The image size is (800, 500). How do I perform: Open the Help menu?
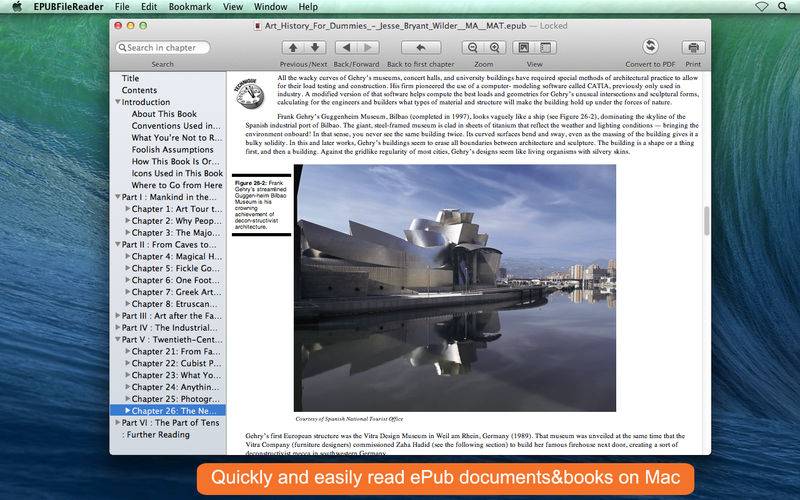[308, 7]
